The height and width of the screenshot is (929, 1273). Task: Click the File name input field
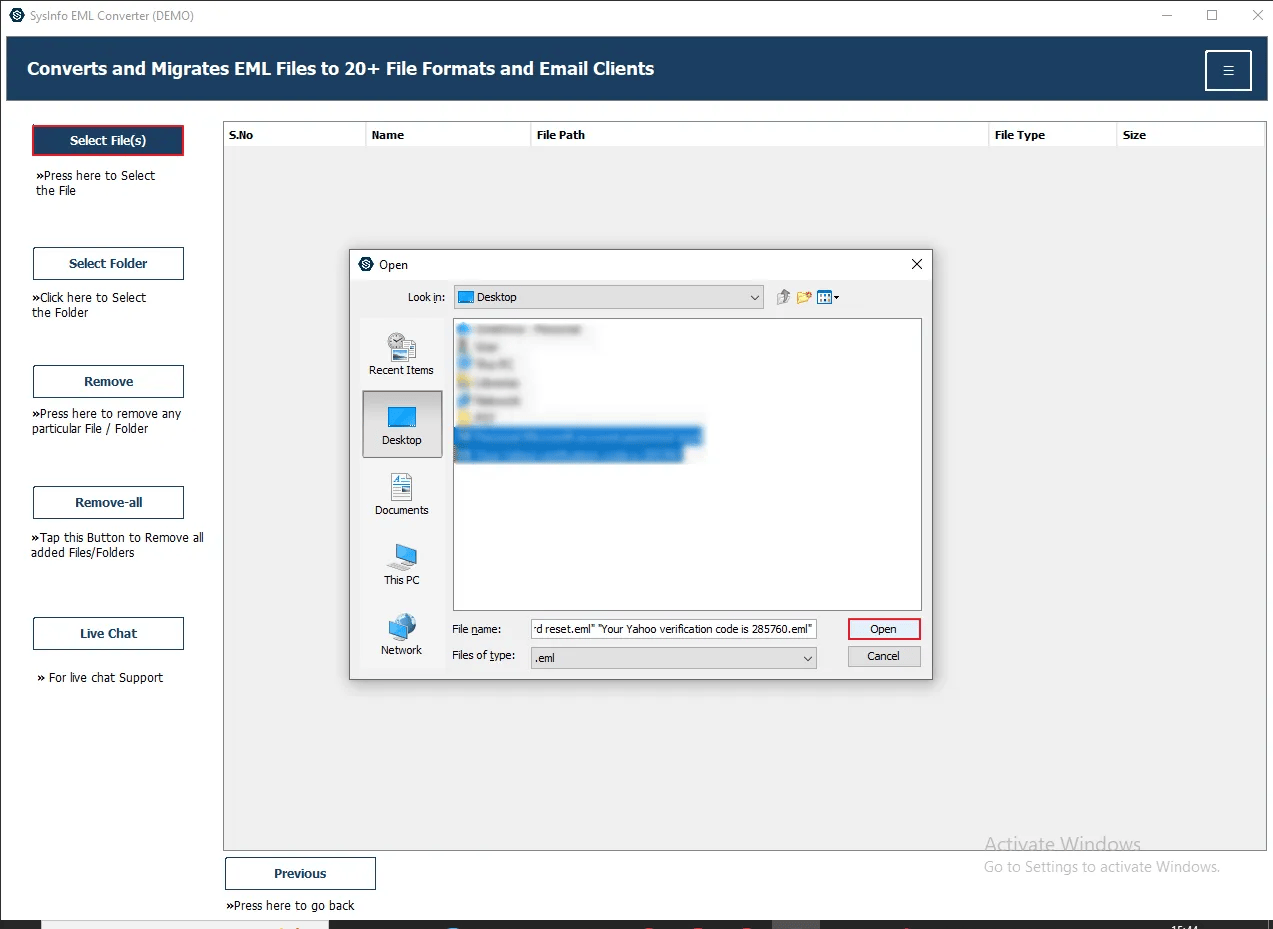pos(674,629)
